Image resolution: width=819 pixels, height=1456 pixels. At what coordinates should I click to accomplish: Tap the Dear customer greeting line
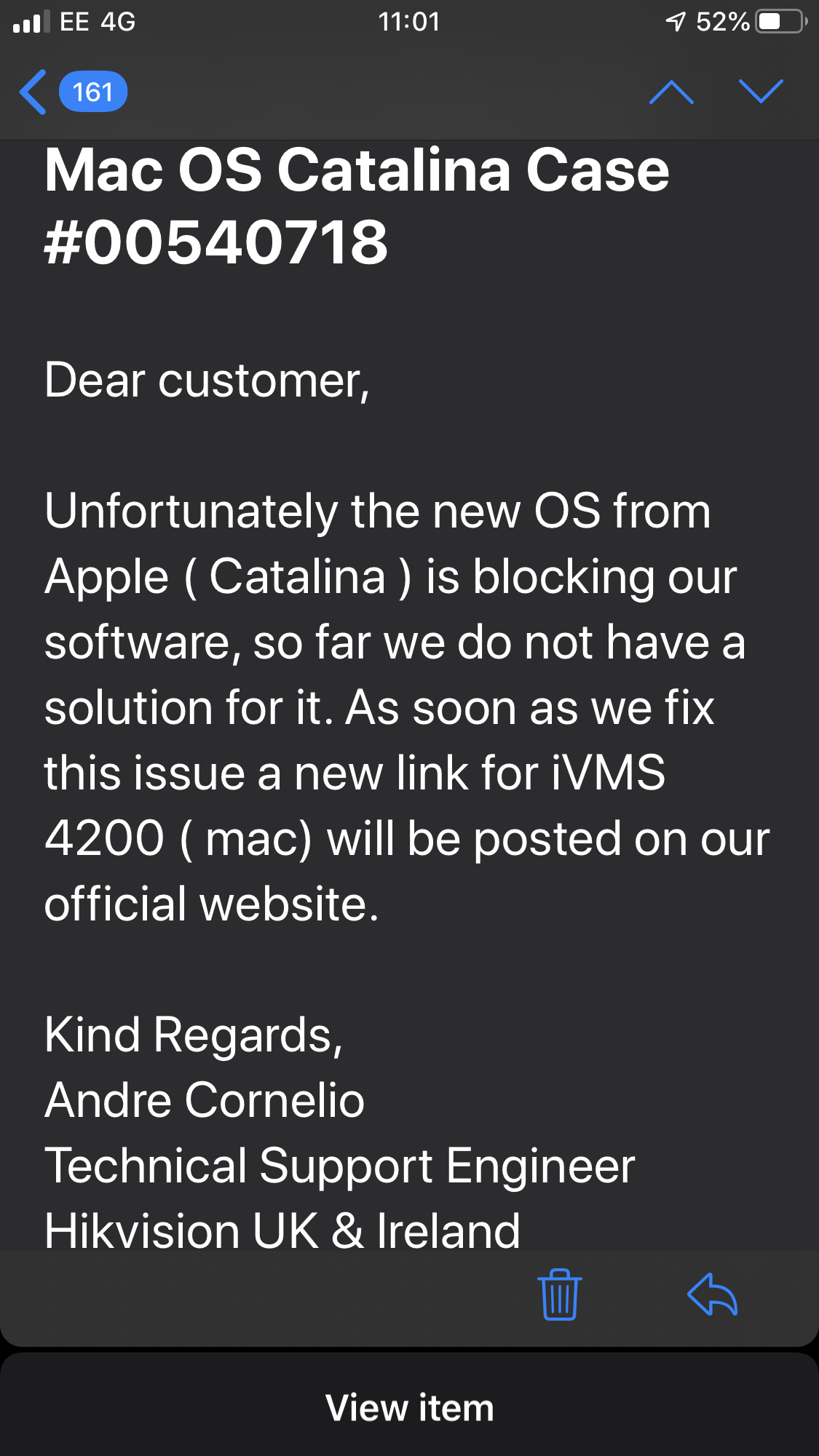tap(207, 381)
